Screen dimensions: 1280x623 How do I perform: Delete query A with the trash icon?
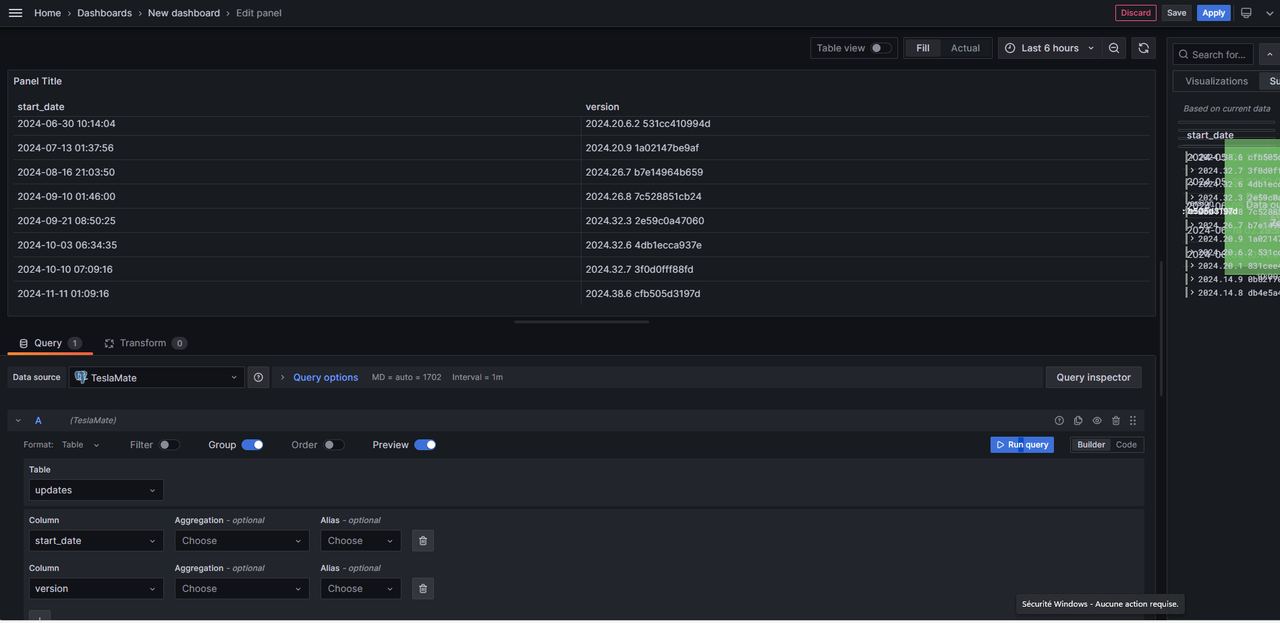[x=1116, y=421]
